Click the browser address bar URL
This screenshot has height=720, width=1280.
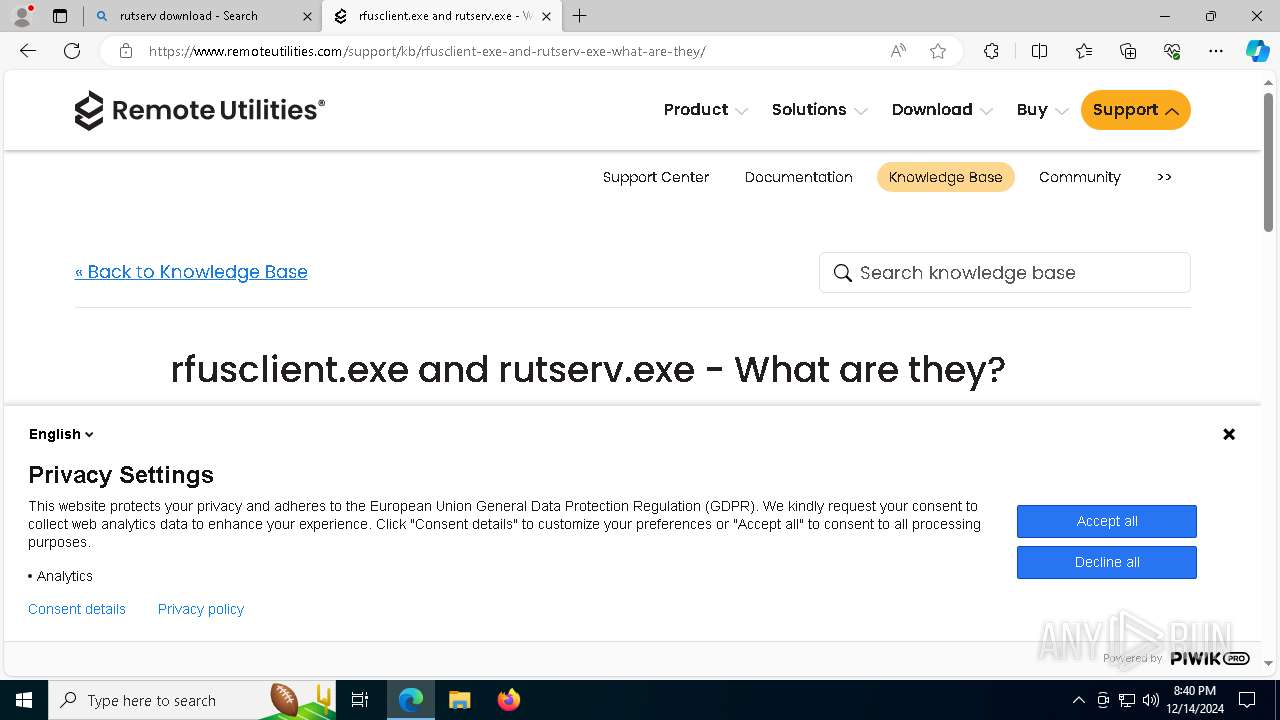[427, 51]
